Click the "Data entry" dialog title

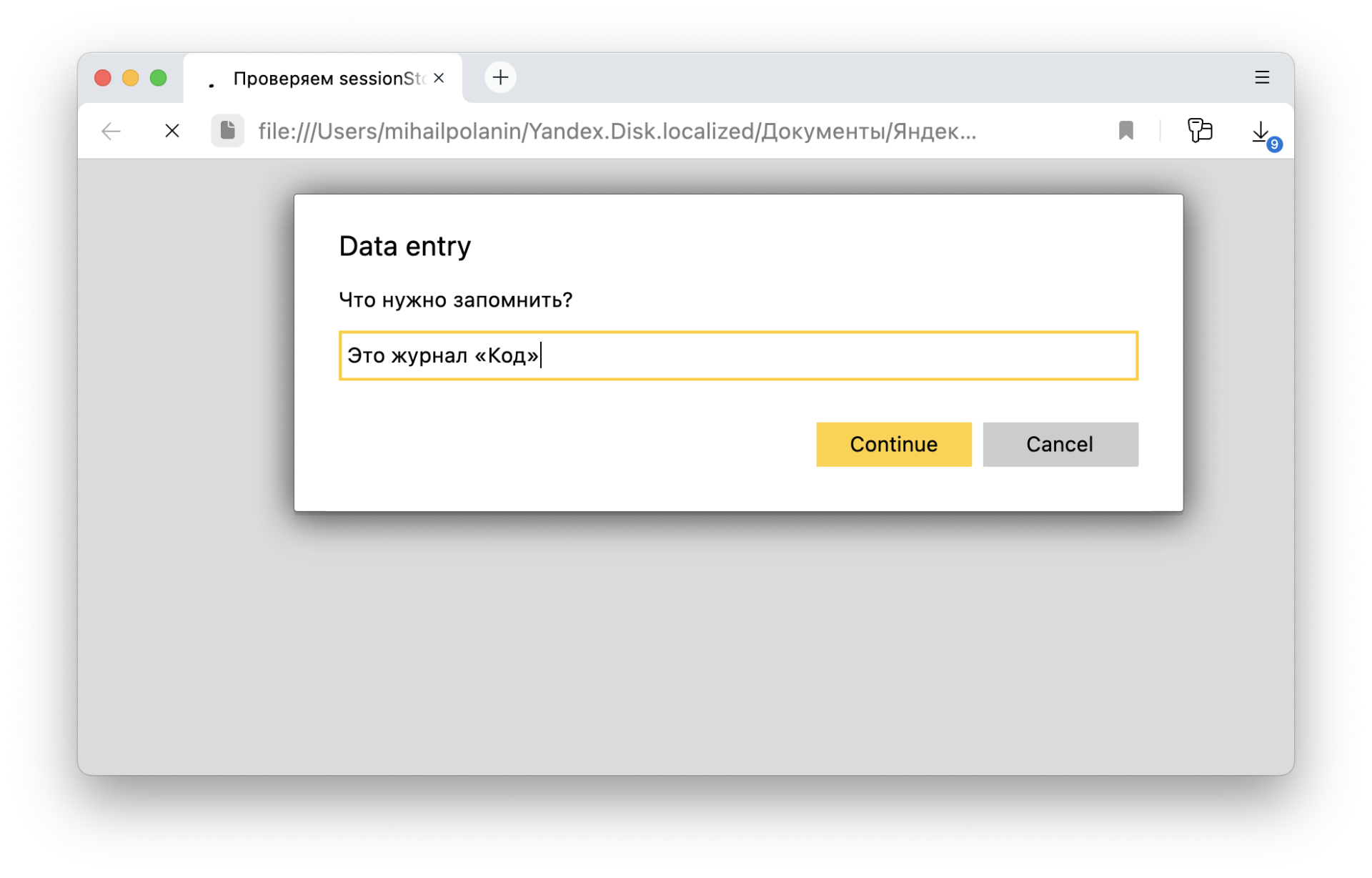[404, 246]
